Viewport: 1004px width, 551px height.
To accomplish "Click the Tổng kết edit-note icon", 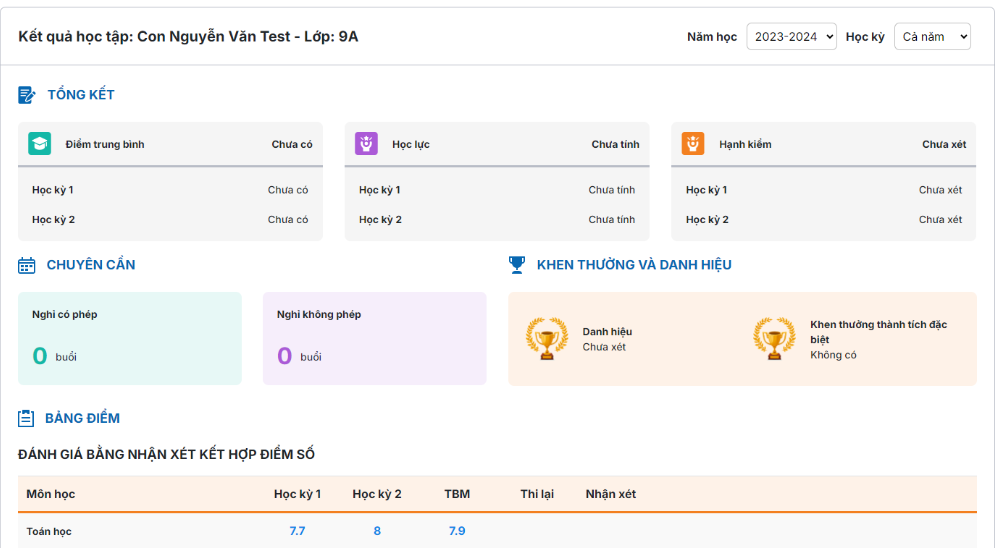I will click(27, 95).
